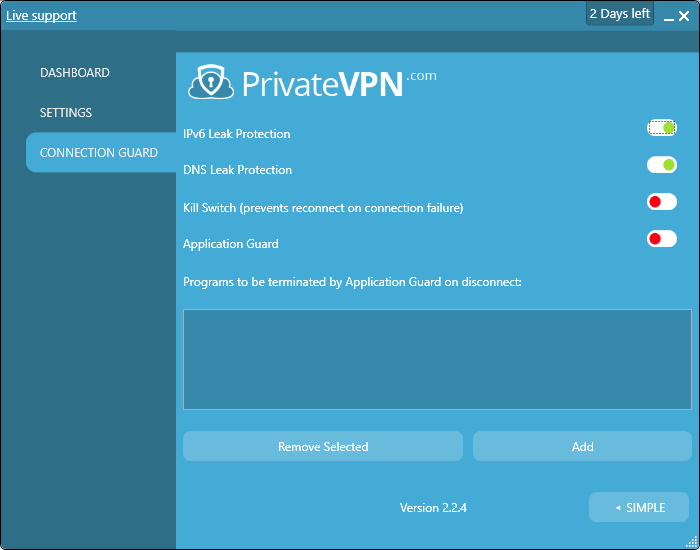This screenshot has height=550, width=700.
Task: Turn on Application Guard
Action: (x=662, y=239)
